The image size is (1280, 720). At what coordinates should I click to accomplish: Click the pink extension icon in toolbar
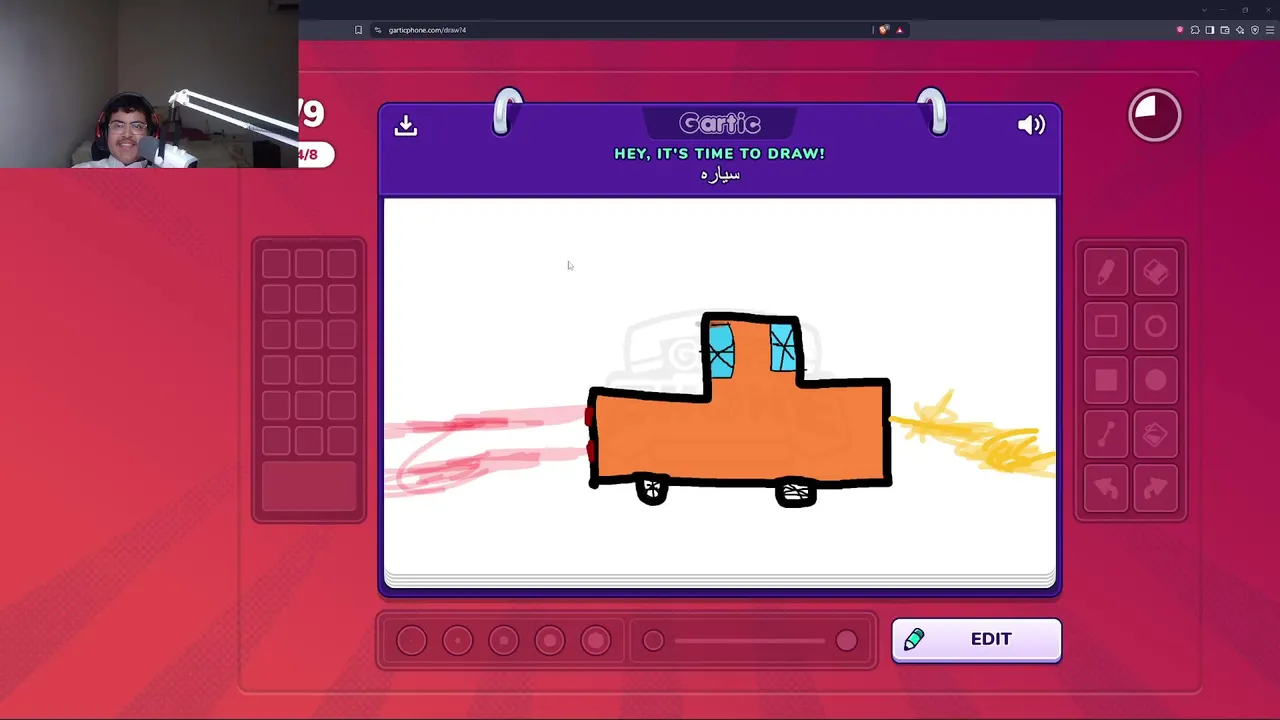click(1179, 30)
